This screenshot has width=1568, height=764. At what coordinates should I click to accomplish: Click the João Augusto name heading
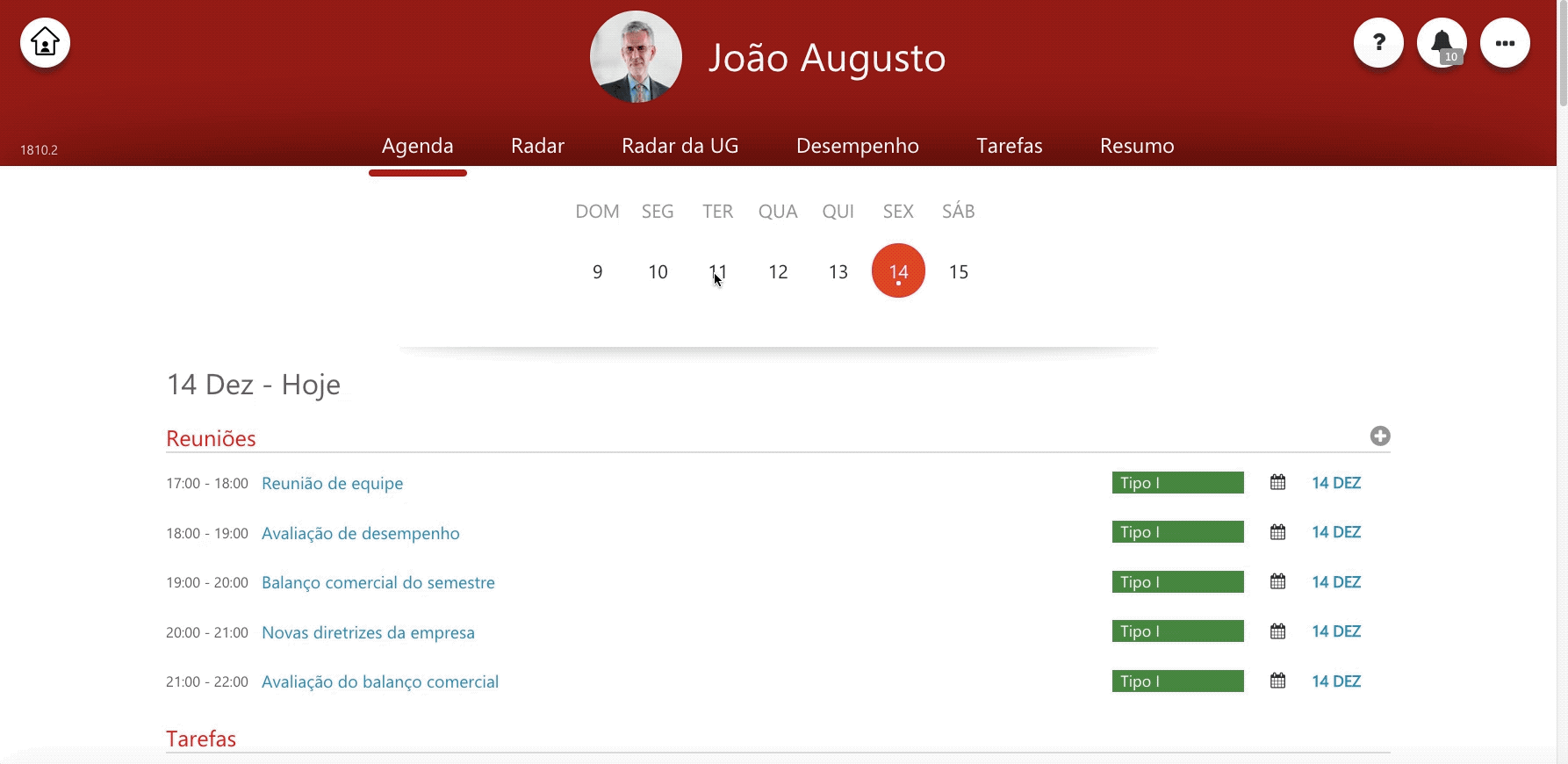[x=827, y=58]
